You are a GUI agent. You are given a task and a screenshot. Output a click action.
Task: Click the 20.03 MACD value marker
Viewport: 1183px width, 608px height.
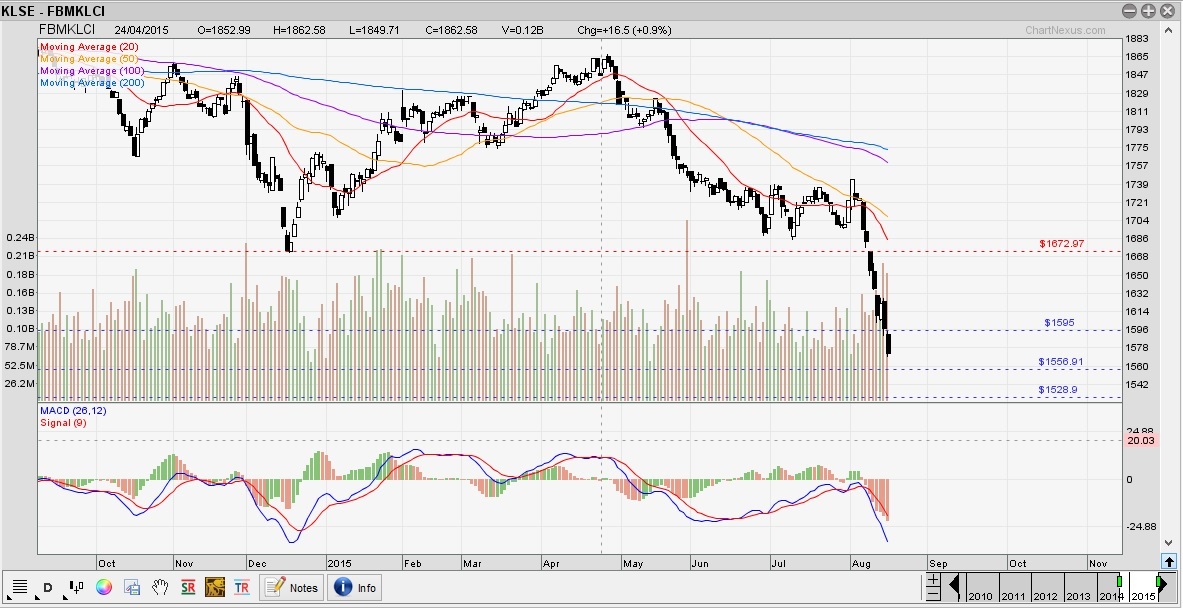tap(1140, 441)
